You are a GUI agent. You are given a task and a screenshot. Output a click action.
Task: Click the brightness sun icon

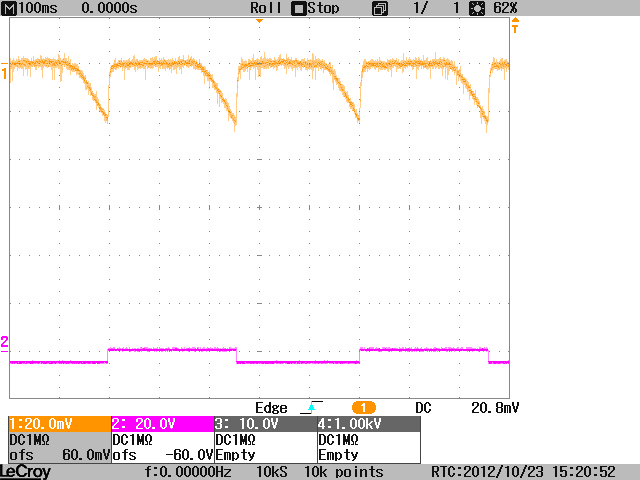tap(477, 9)
